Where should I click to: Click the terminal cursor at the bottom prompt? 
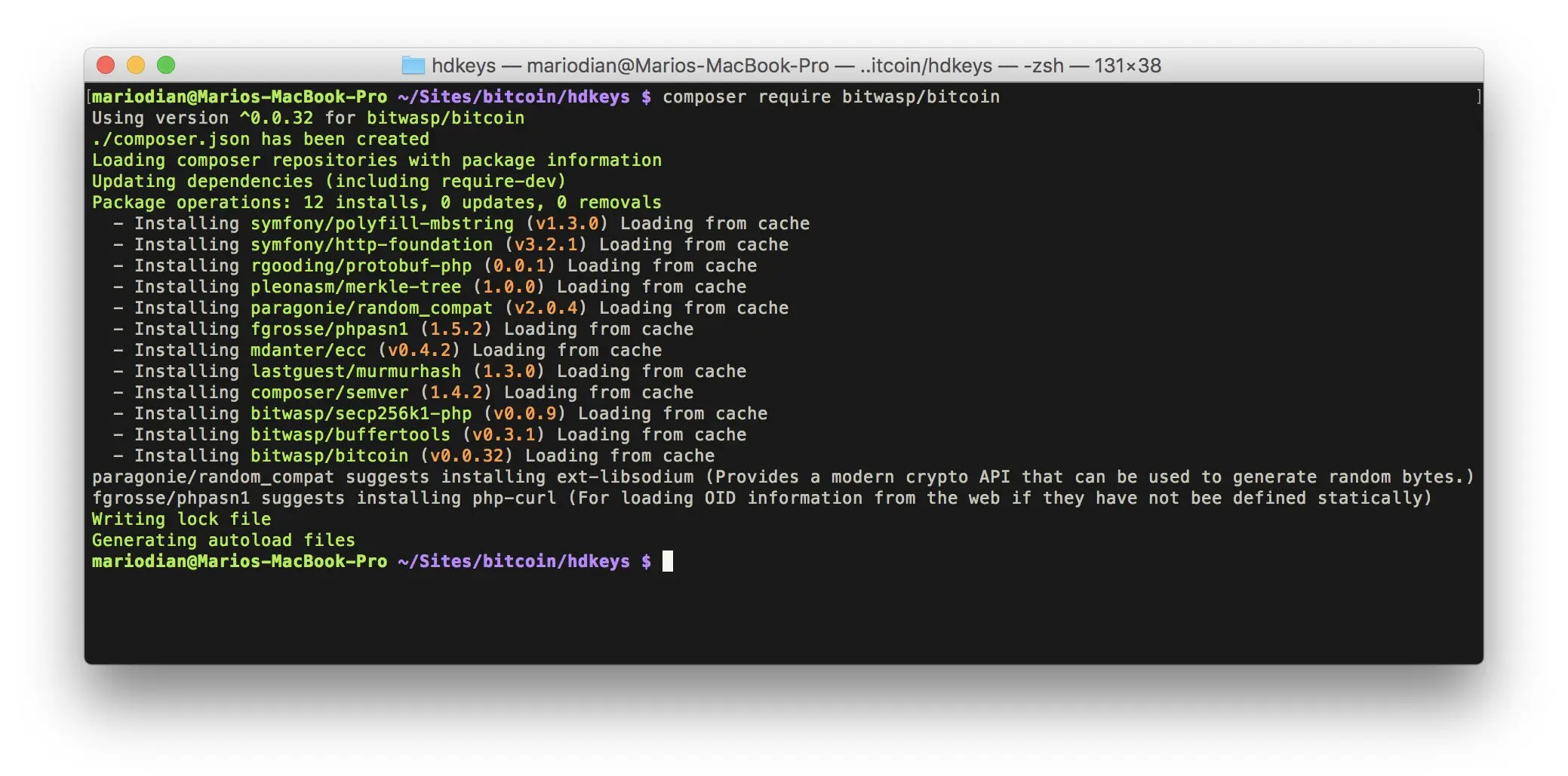pos(668,561)
